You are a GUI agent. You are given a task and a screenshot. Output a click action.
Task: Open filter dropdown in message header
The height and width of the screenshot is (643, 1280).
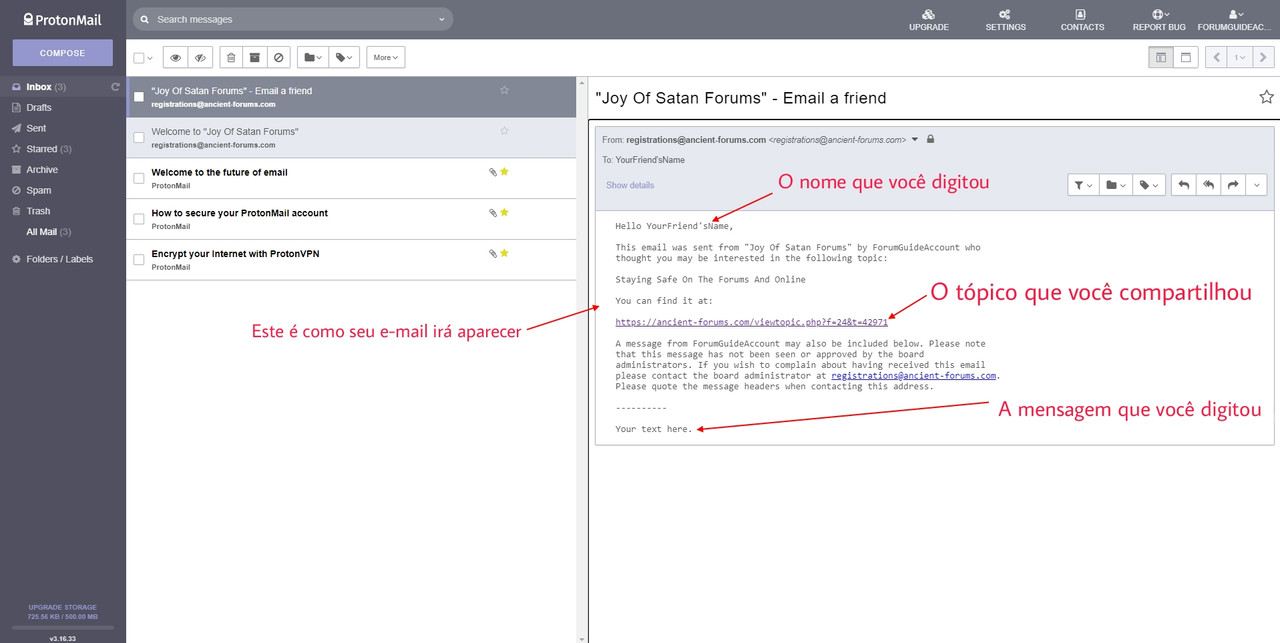coord(1083,185)
